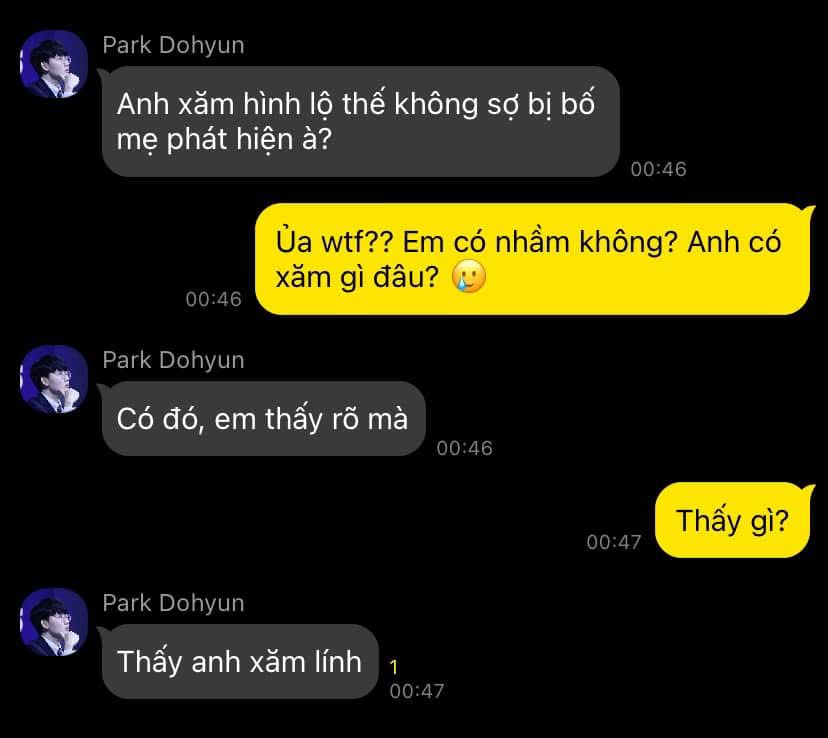Tap the yellow 'Thấy gì?' bubble
This screenshot has height=738, width=828.
(x=732, y=520)
